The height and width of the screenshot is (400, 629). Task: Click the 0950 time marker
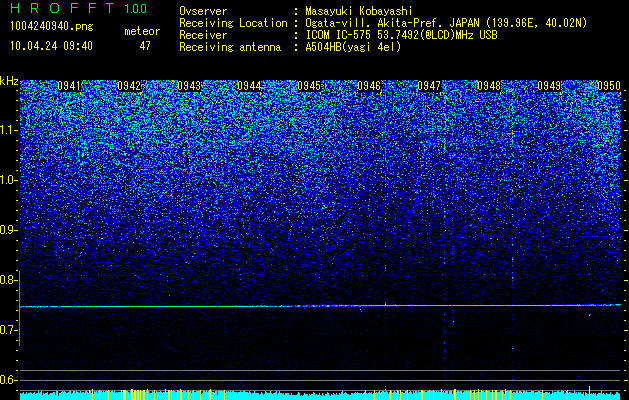tap(609, 86)
